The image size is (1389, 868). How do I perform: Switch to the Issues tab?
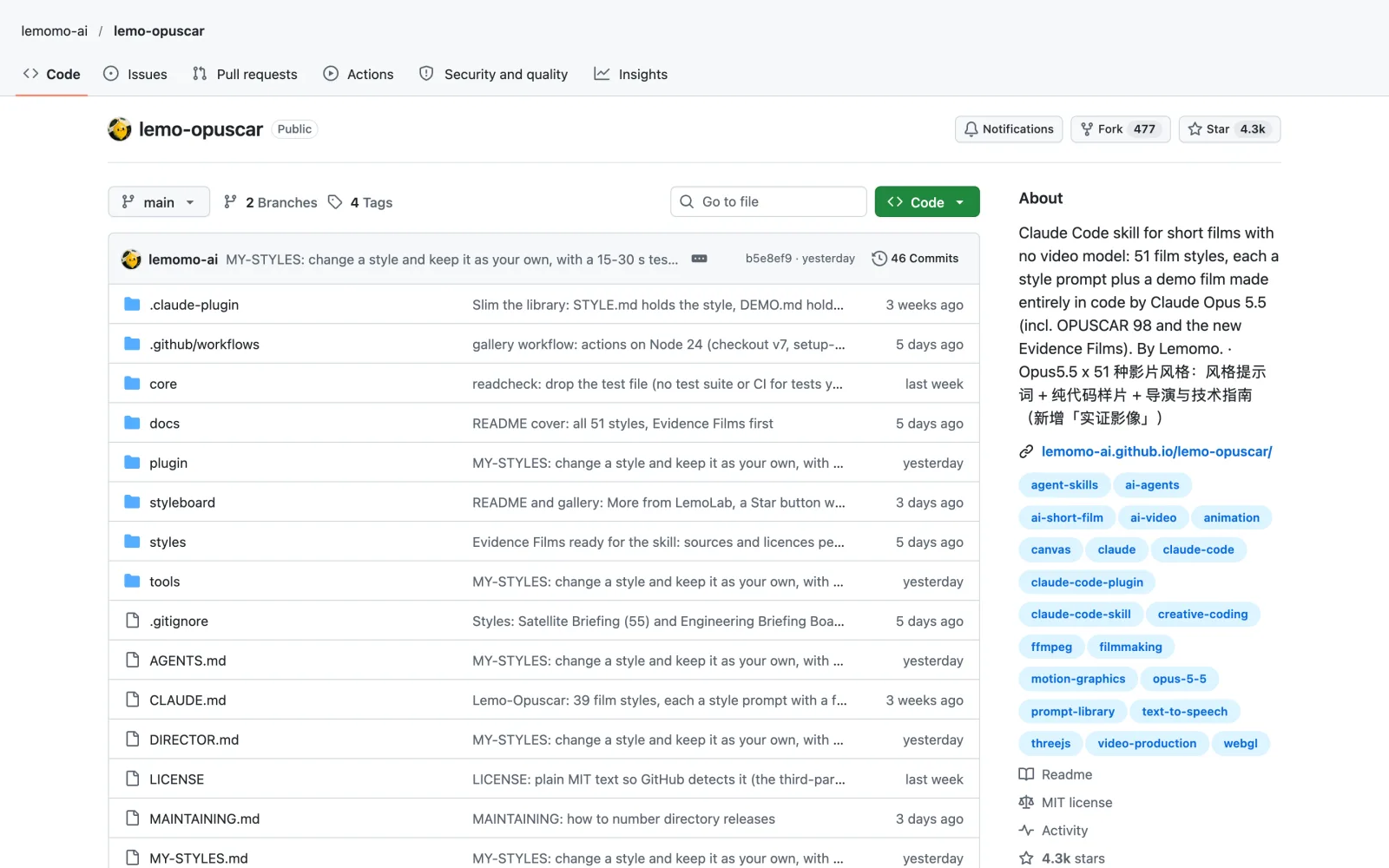pos(135,75)
